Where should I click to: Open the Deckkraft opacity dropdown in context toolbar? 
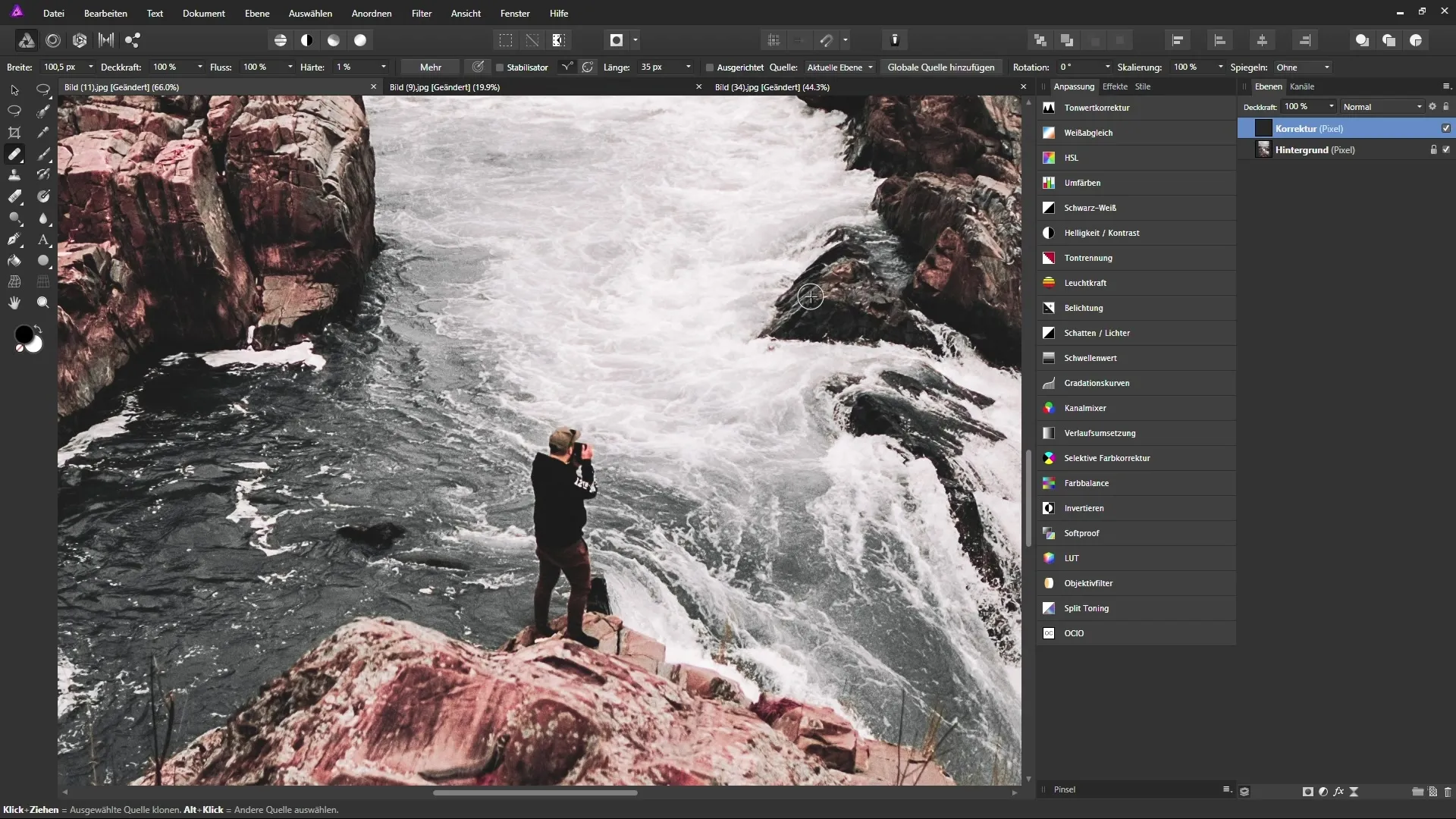(200, 67)
